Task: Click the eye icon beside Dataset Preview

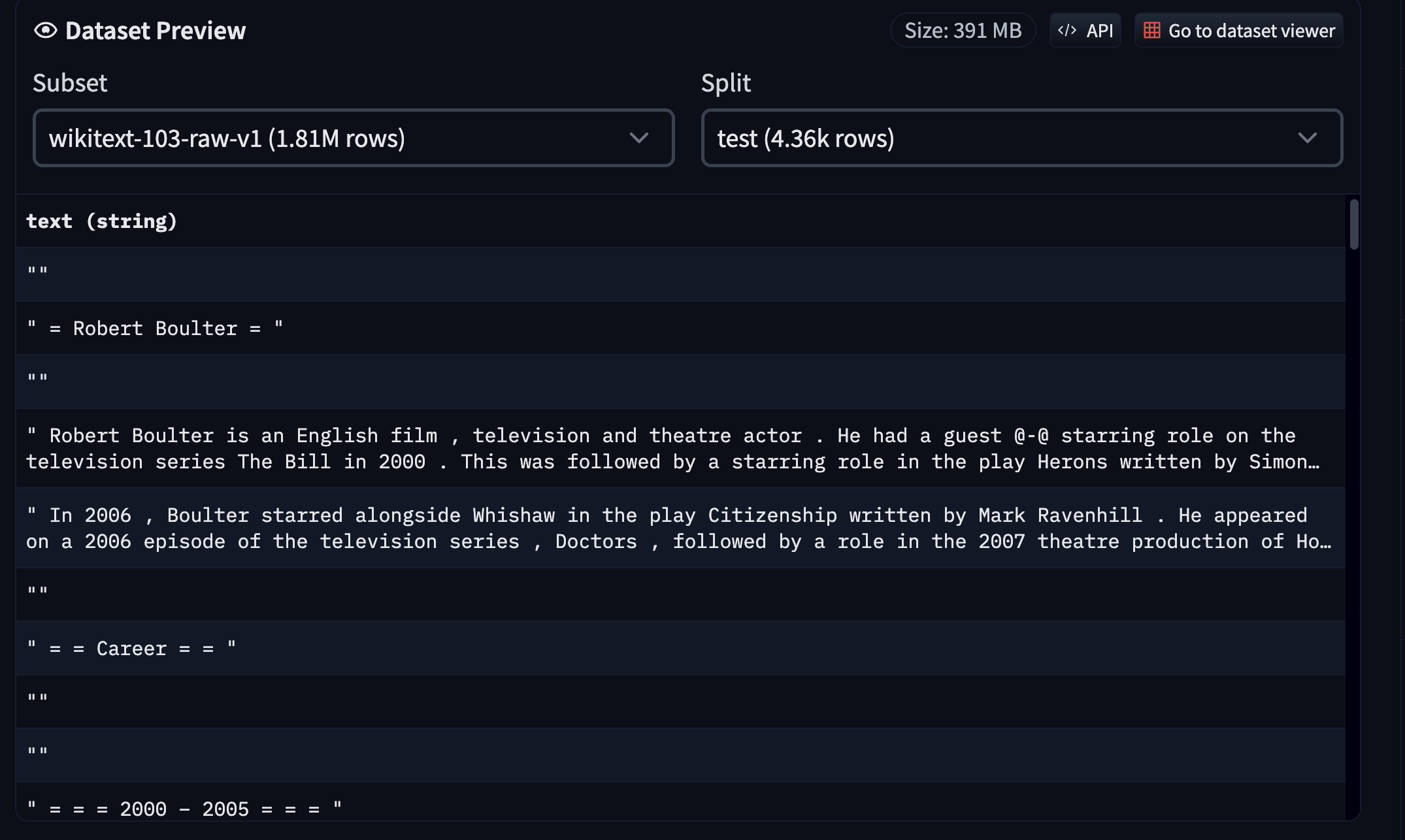Action: [x=46, y=31]
